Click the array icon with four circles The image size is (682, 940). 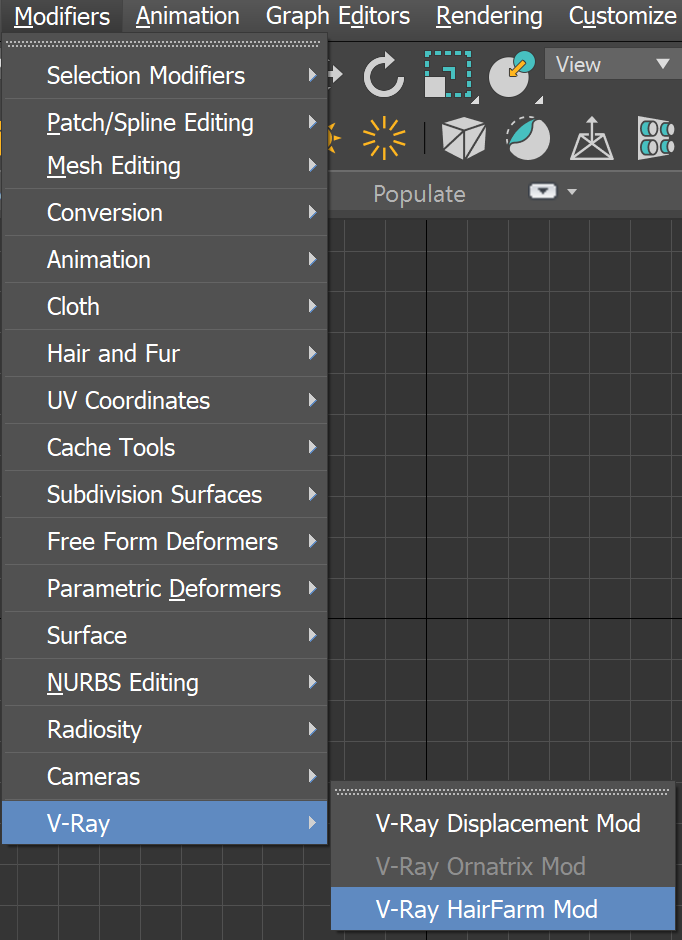(x=657, y=140)
